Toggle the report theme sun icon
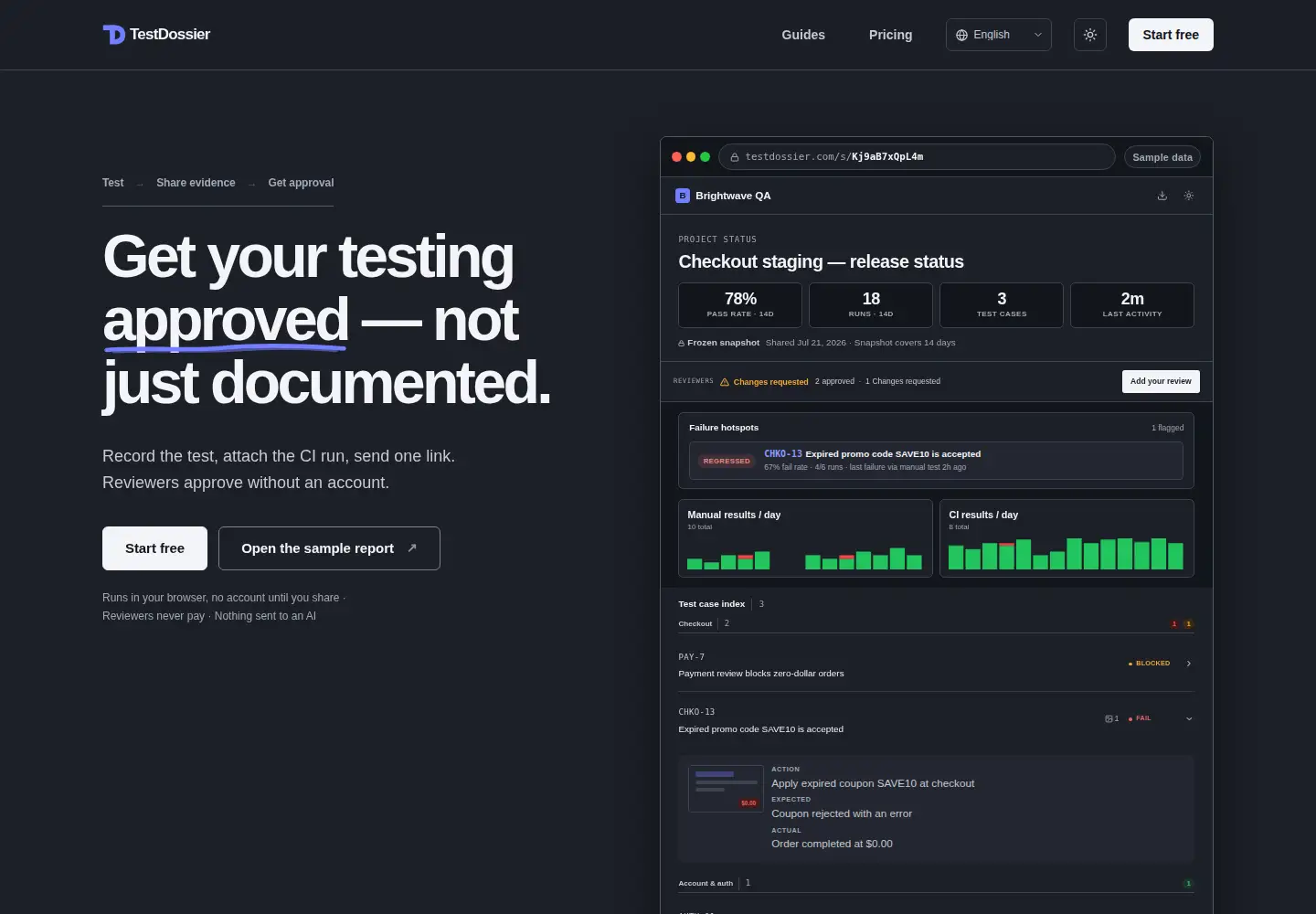Viewport: 1316px width, 914px height. pos(1189,196)
